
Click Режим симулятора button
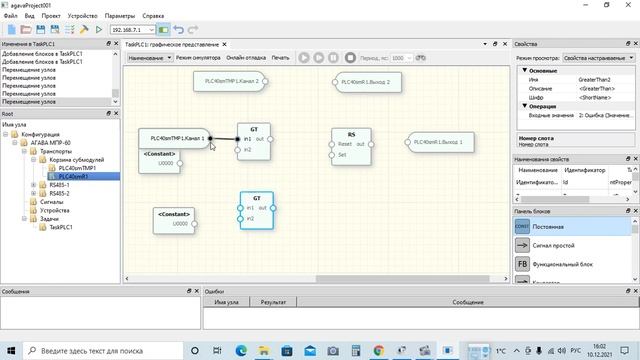198,58
